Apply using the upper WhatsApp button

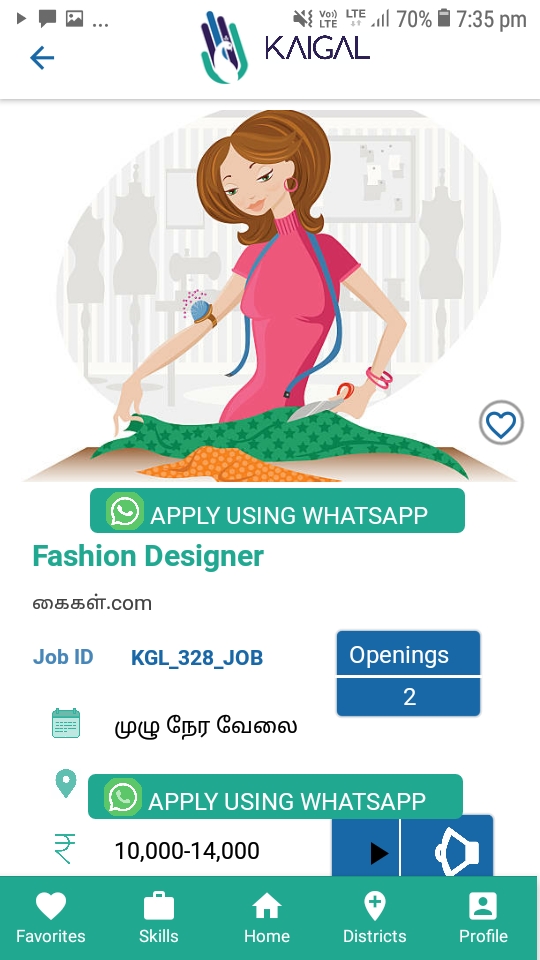(x=277, y=510)
